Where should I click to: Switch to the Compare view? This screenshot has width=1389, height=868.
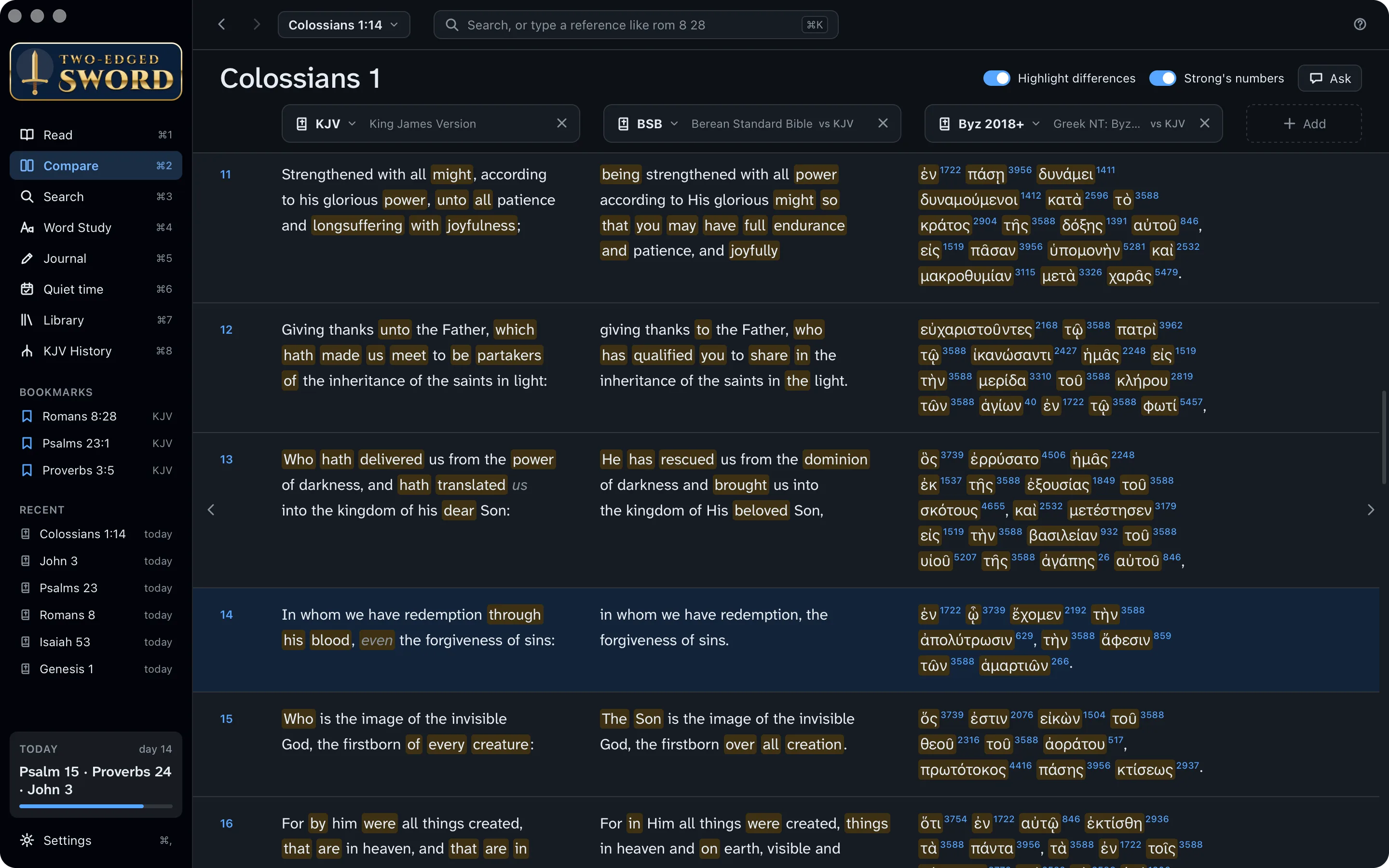point(96,165)
